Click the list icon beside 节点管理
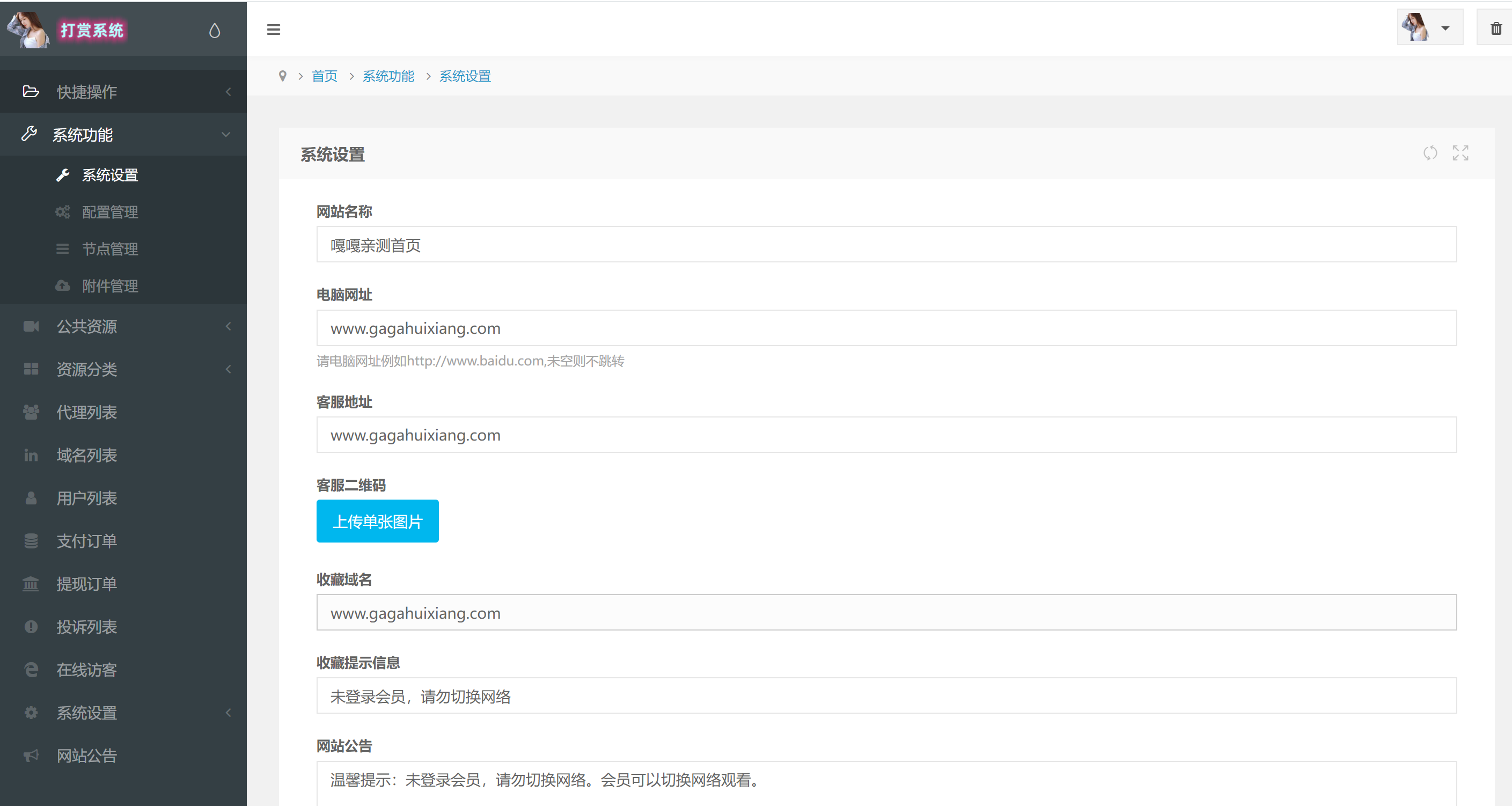Viewport: 1512px width, 806px height. coord(63,249)
